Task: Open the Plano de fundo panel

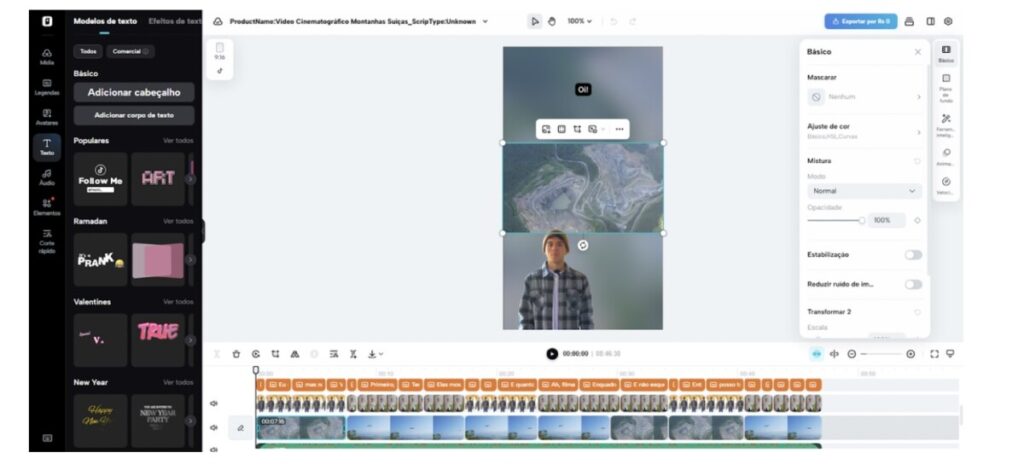Action: point(946,88)
